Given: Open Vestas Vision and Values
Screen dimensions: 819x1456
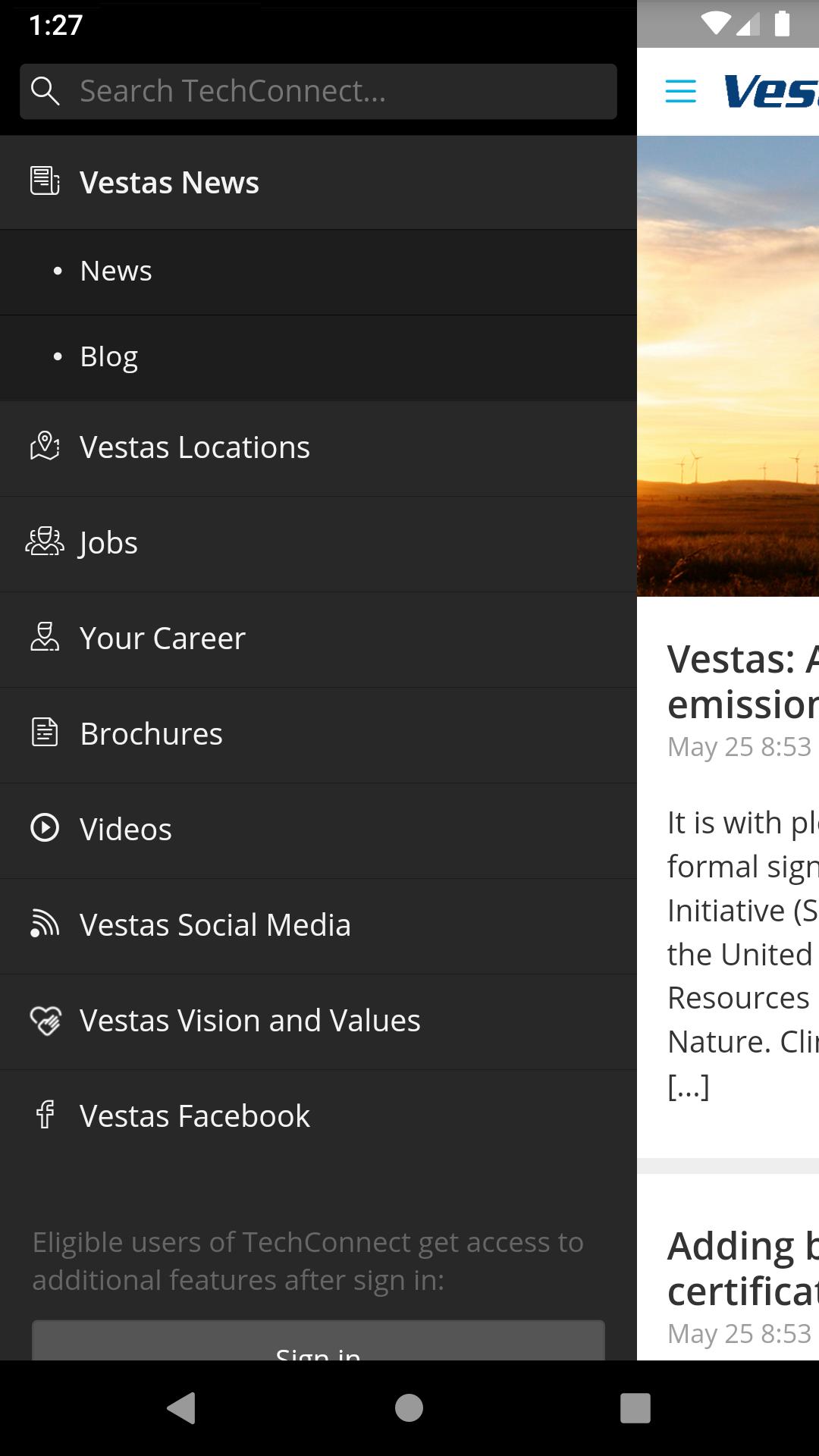Looking at the screenshot, I should point(318,1021).
